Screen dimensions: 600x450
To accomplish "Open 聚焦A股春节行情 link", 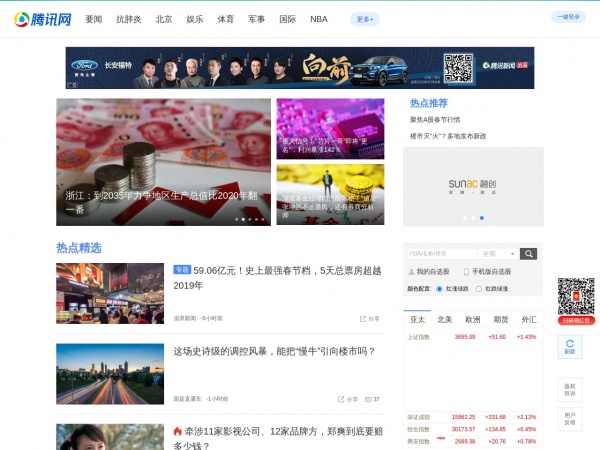I will pos(435,120).
